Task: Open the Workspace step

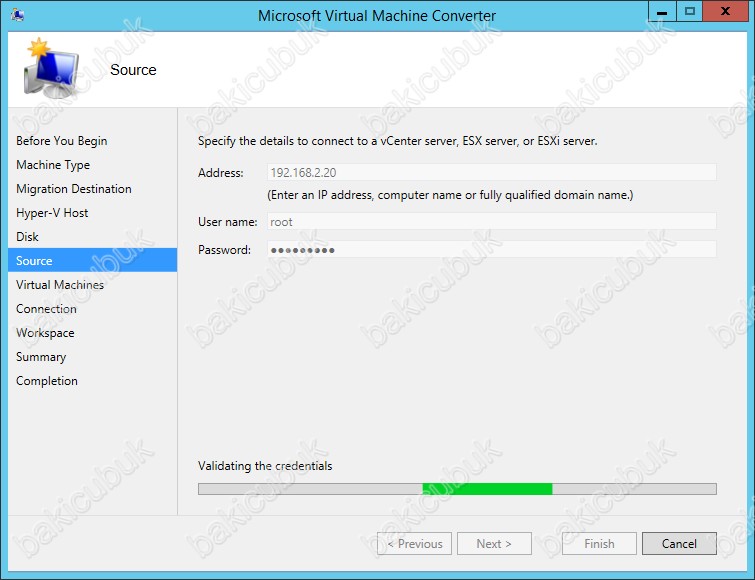Action: 45,333
